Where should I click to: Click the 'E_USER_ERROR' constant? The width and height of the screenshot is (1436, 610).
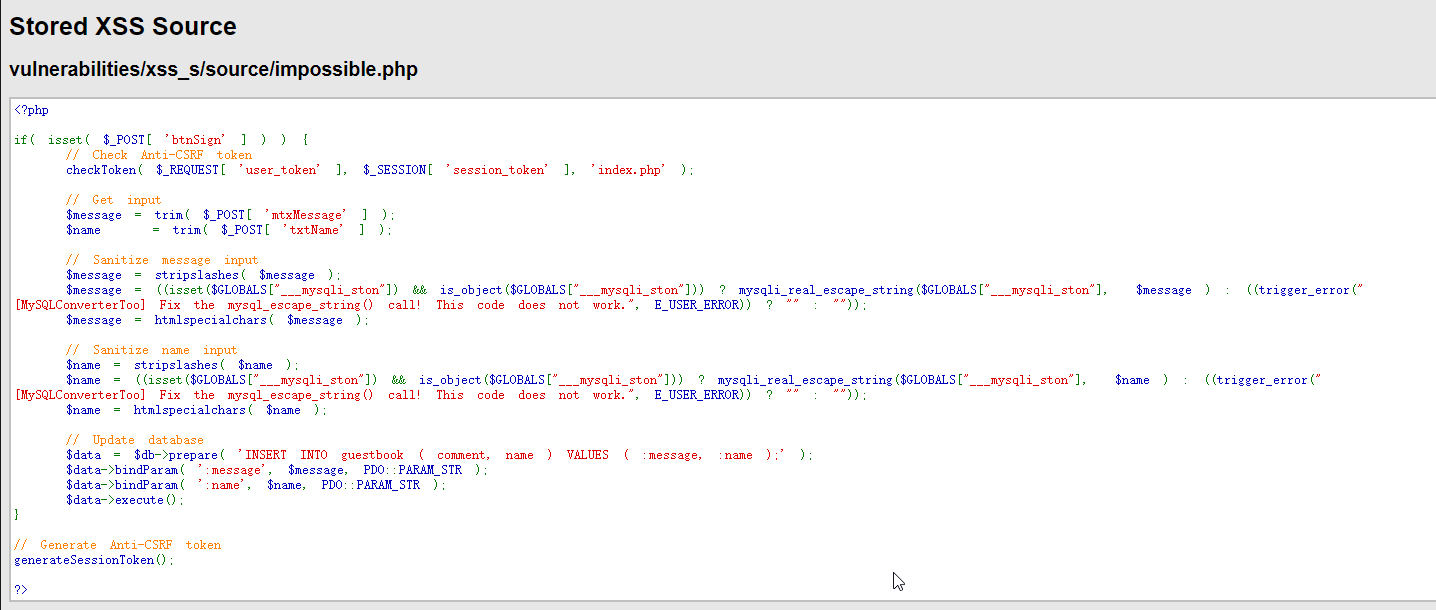pos(697,304)
